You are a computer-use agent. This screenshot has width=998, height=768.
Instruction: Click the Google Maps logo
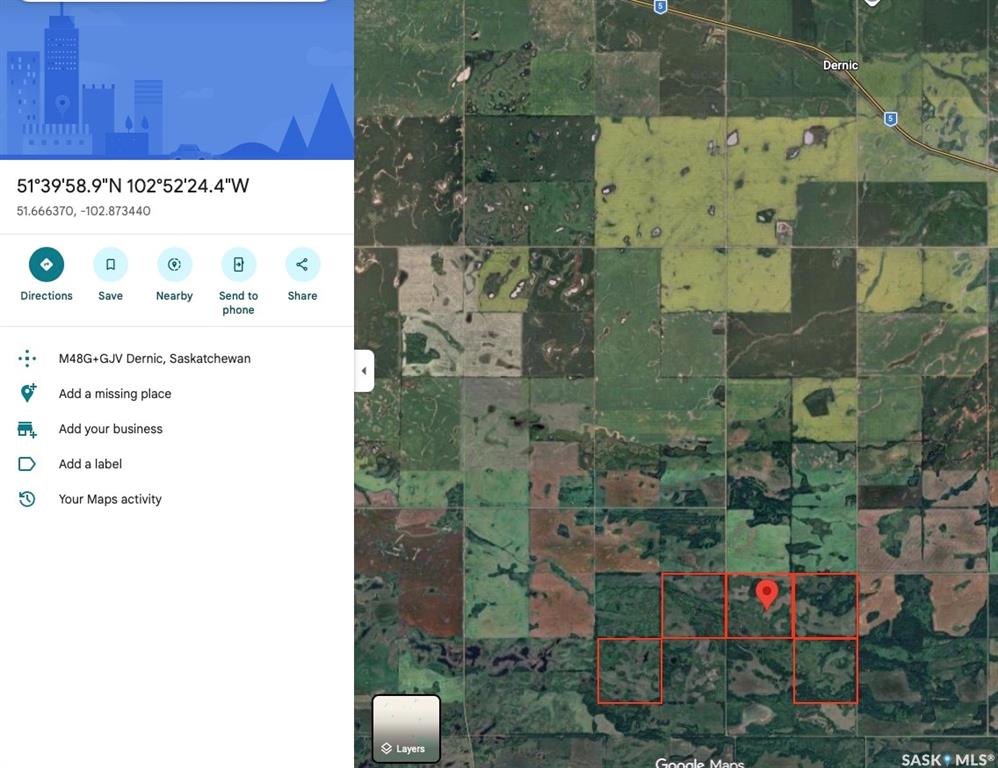pos(699,762)
